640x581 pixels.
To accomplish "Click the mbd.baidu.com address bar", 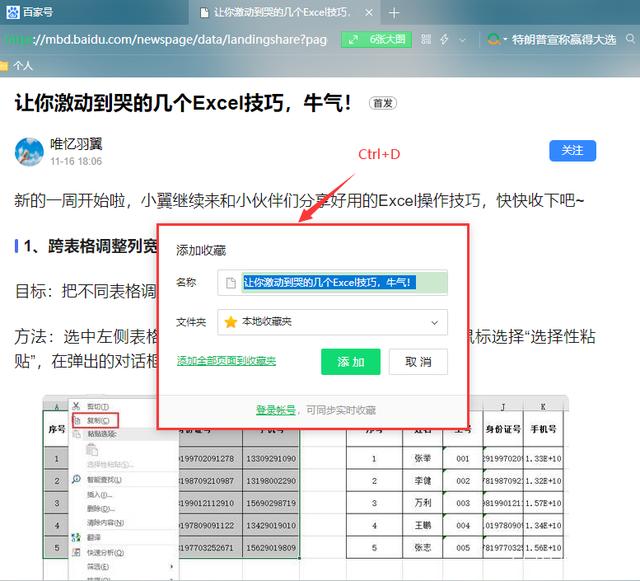I will pyautogui.click(x=167, y=40).
